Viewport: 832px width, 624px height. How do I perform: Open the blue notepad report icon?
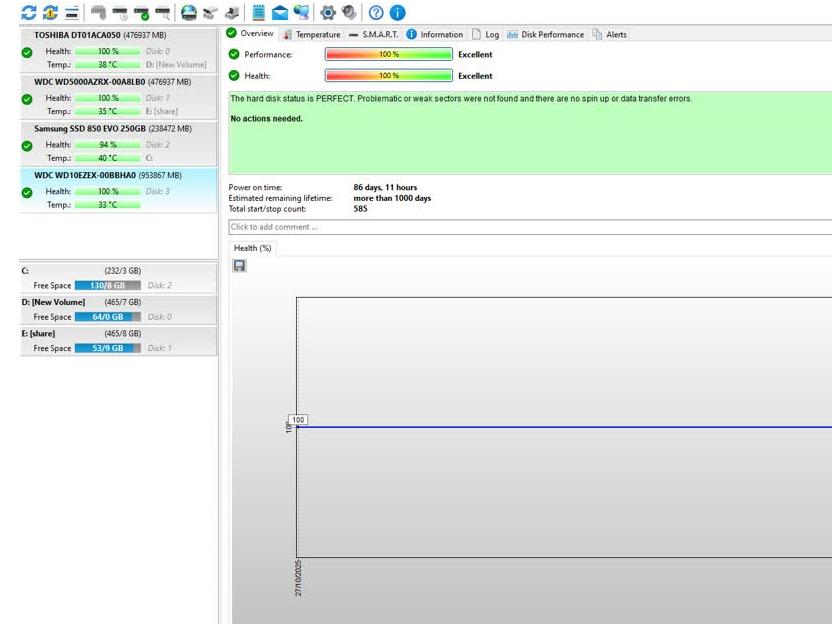259,12
